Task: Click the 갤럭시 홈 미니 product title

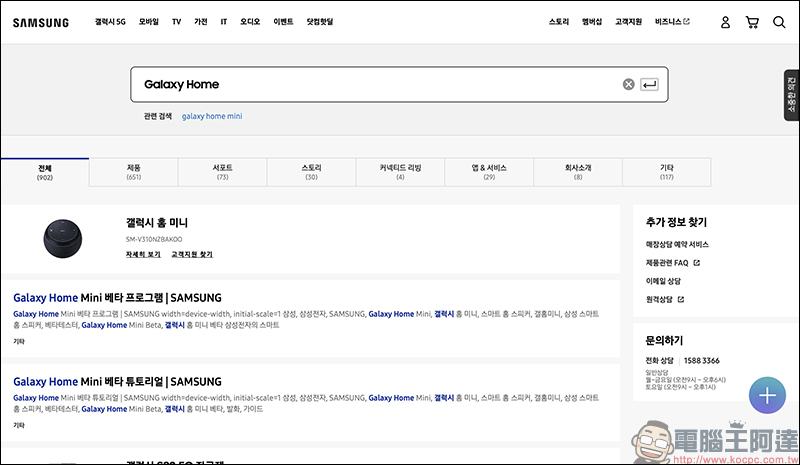Action: click(x=157, y=223)
